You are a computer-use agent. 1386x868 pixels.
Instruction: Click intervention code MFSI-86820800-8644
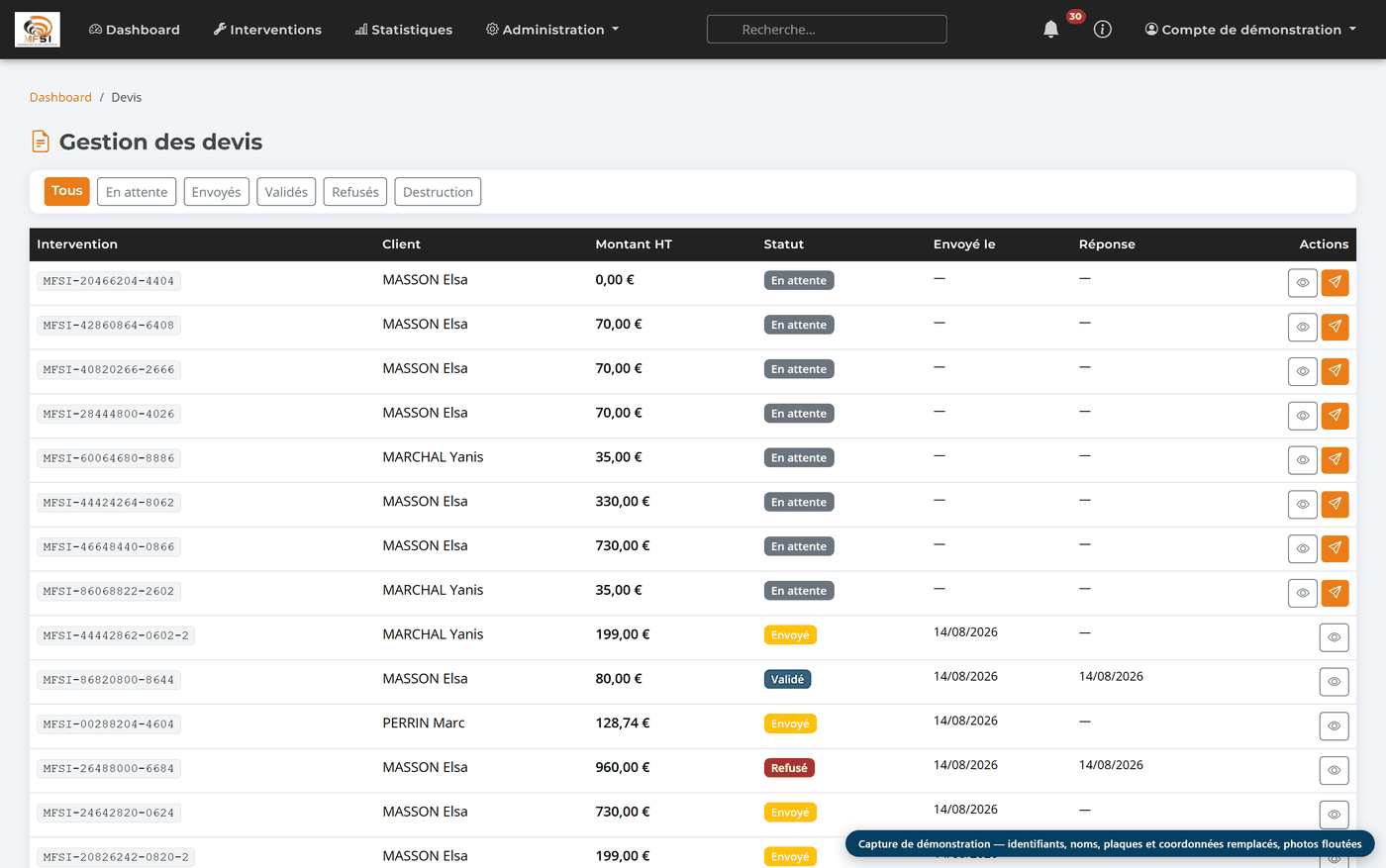point(109,680)
